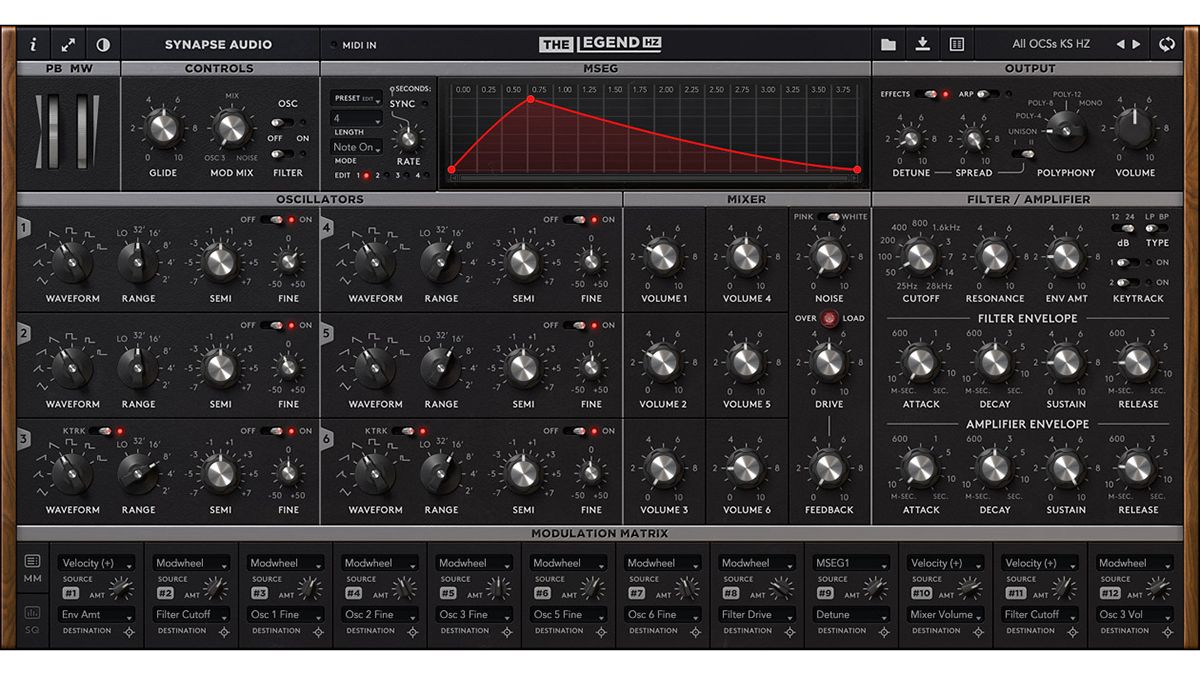Toggle the contrast theme icon
Viewport: 1200px width, 675px height.
click(x=102, y=44)
